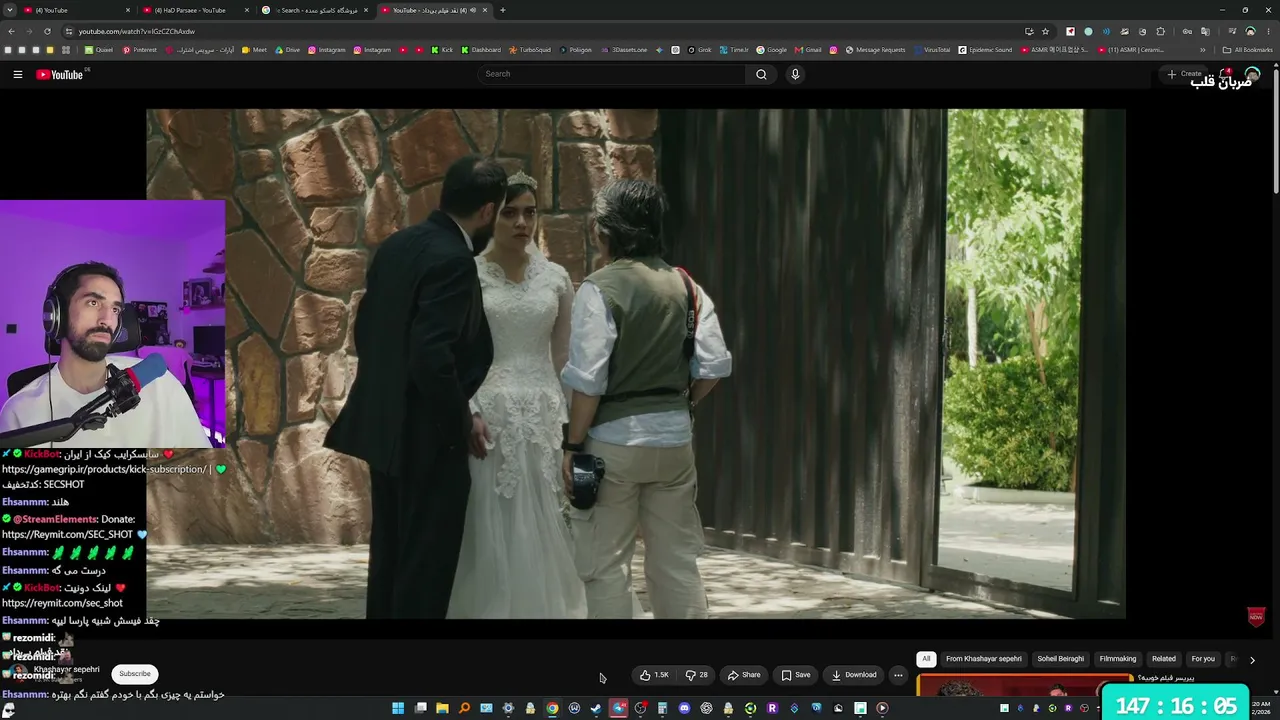The image size is (1280, 720).
Task: Open the Grok bookmark
Action: [699, 50]
